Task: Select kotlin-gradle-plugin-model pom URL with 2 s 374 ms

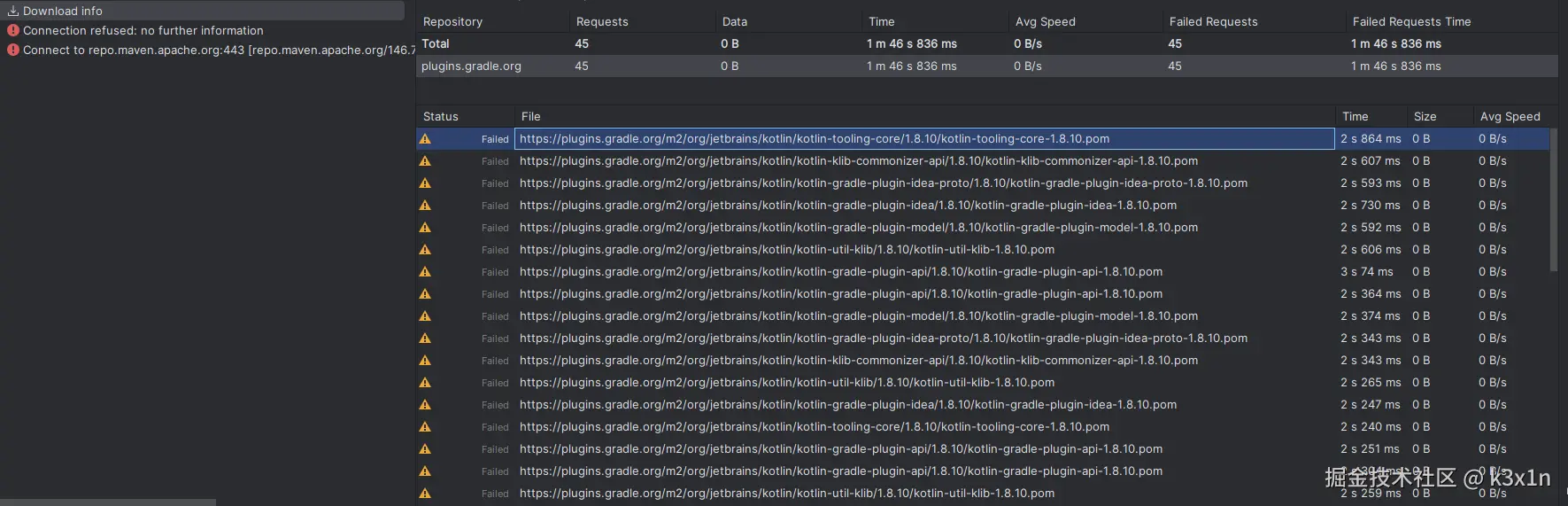Action: (x=859, y=316)
